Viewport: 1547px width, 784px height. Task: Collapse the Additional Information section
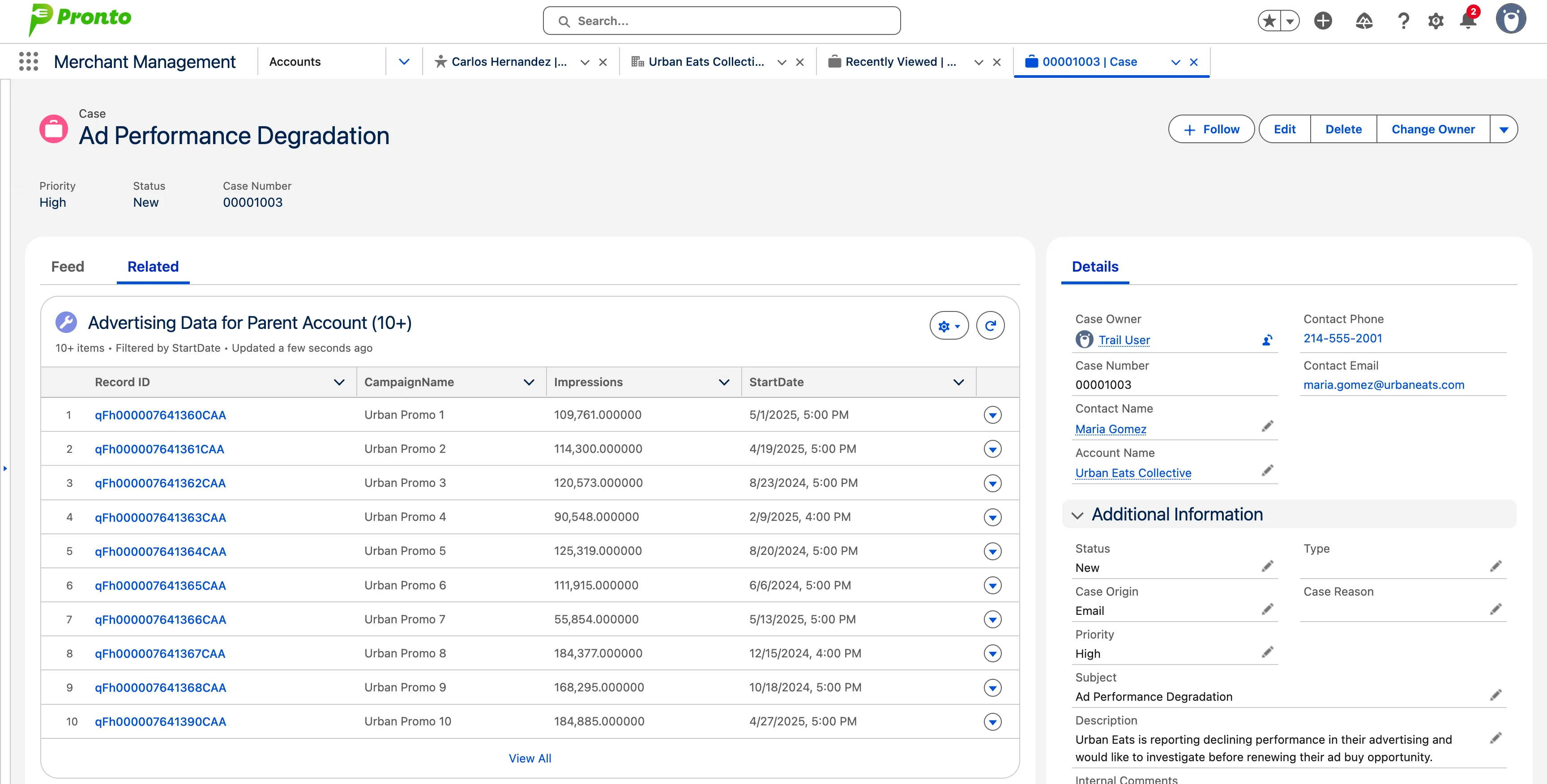pos(1077,515)
